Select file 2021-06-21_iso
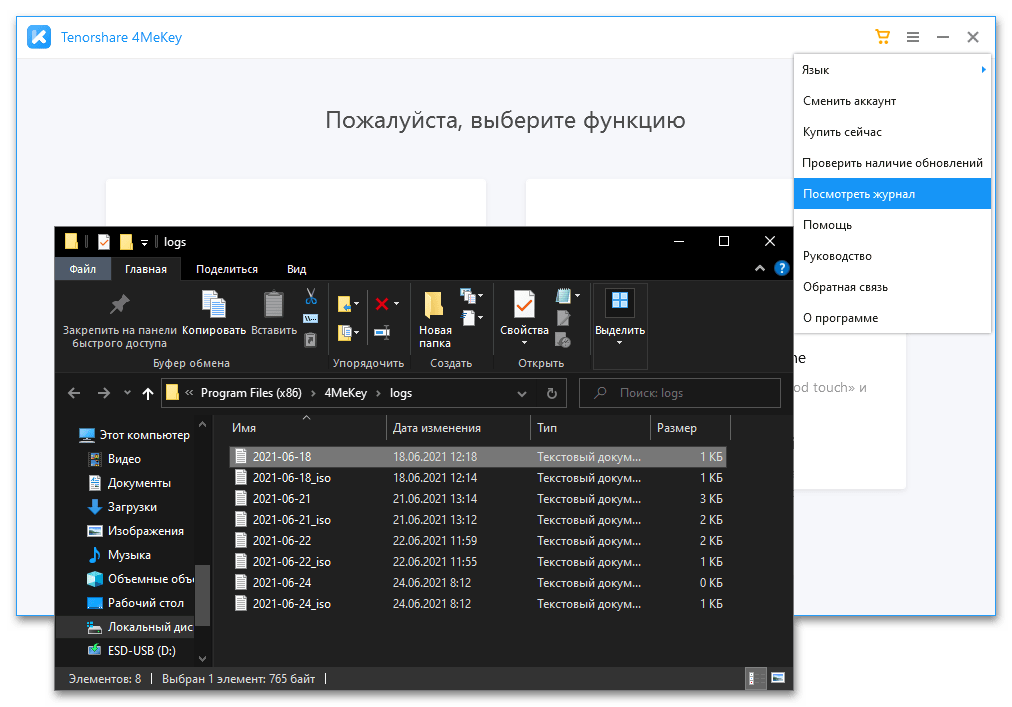 [x=478, y=520]
